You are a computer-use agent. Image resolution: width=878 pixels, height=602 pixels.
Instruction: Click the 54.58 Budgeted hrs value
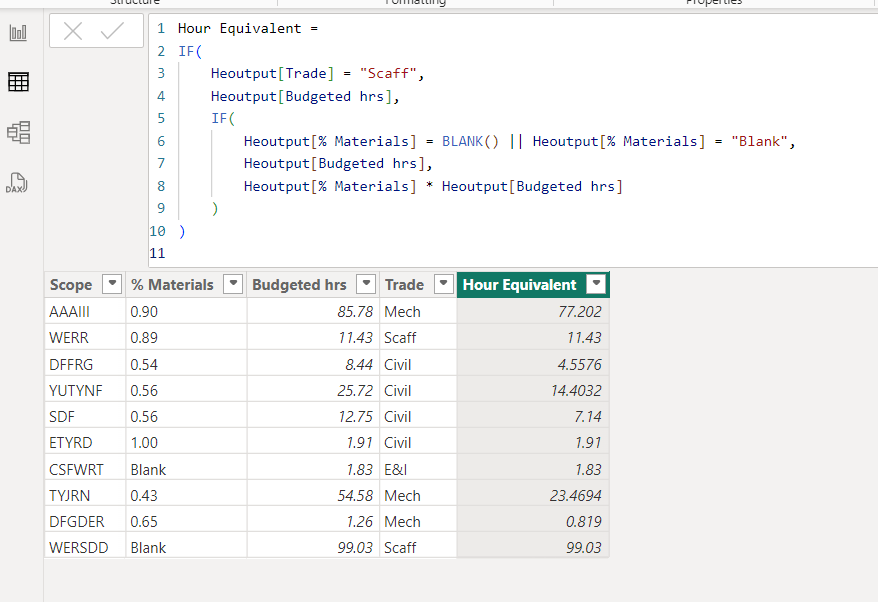pyautogui.click(x=355, y=496)
